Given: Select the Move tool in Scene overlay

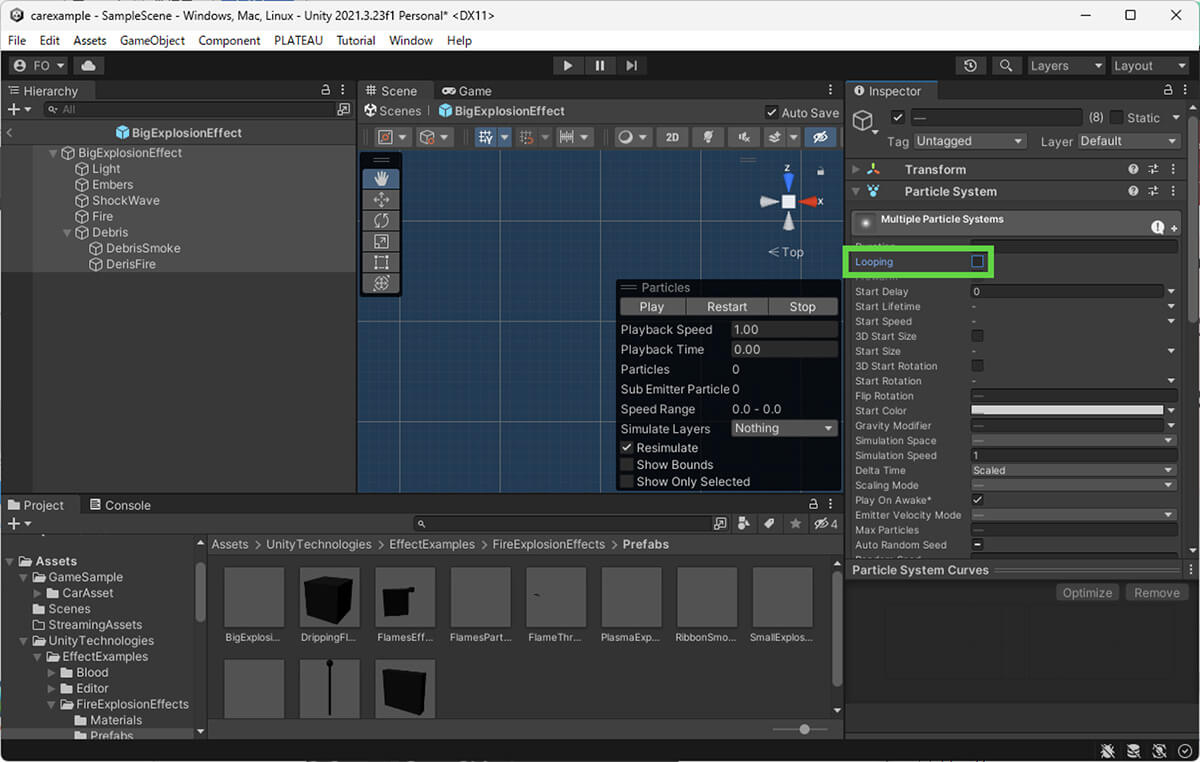Looking at the screenshot, I should click(381, 200).
